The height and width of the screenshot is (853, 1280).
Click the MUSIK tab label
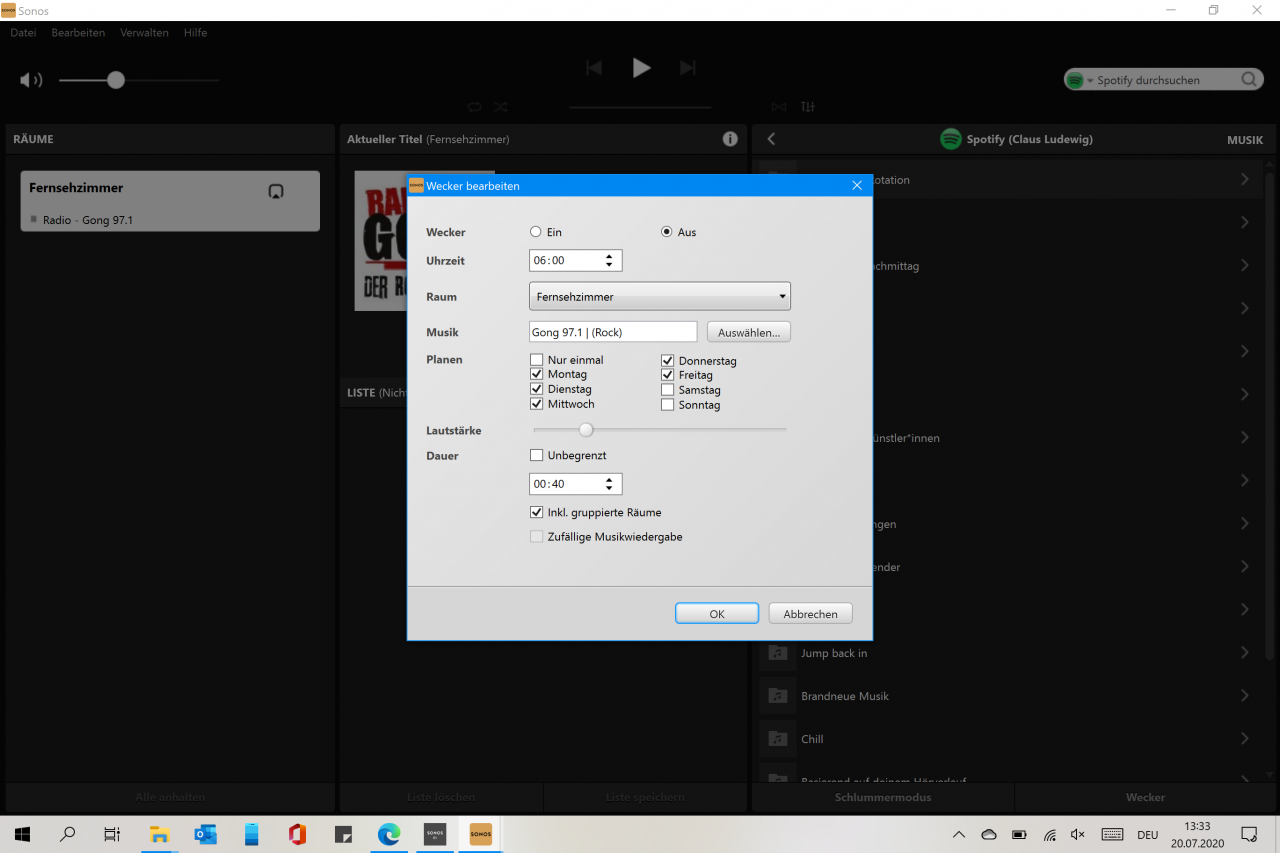1245,140
